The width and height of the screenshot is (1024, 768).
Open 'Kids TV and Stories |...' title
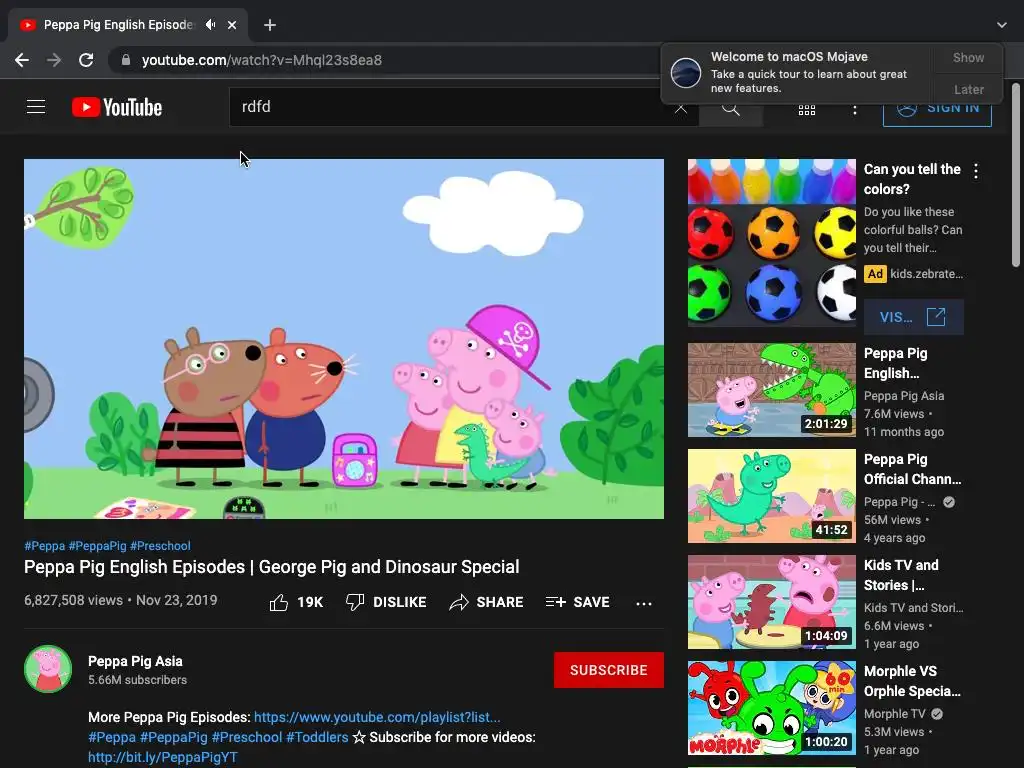coord(901,575)
